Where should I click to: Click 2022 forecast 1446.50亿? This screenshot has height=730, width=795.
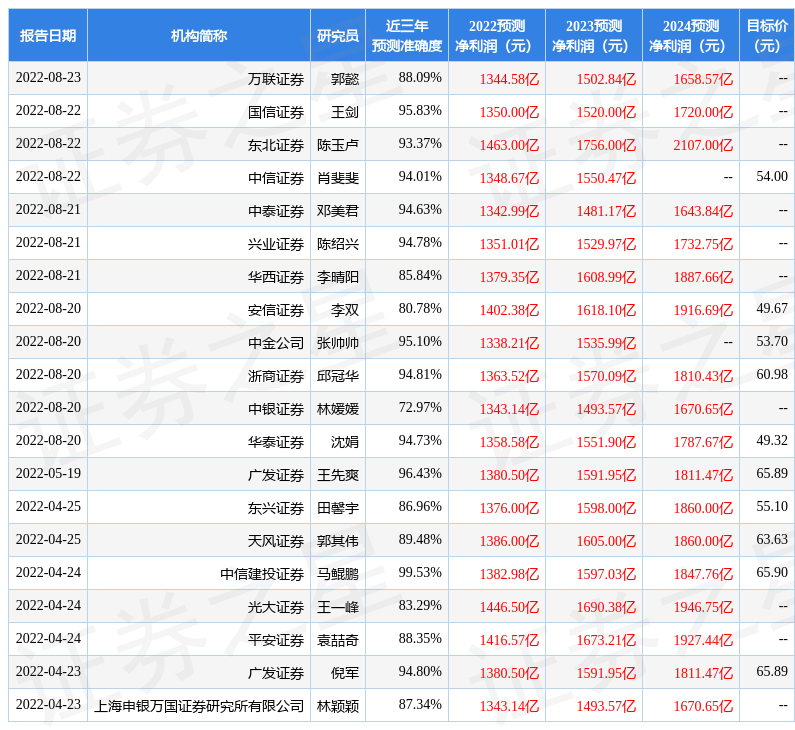510,607
